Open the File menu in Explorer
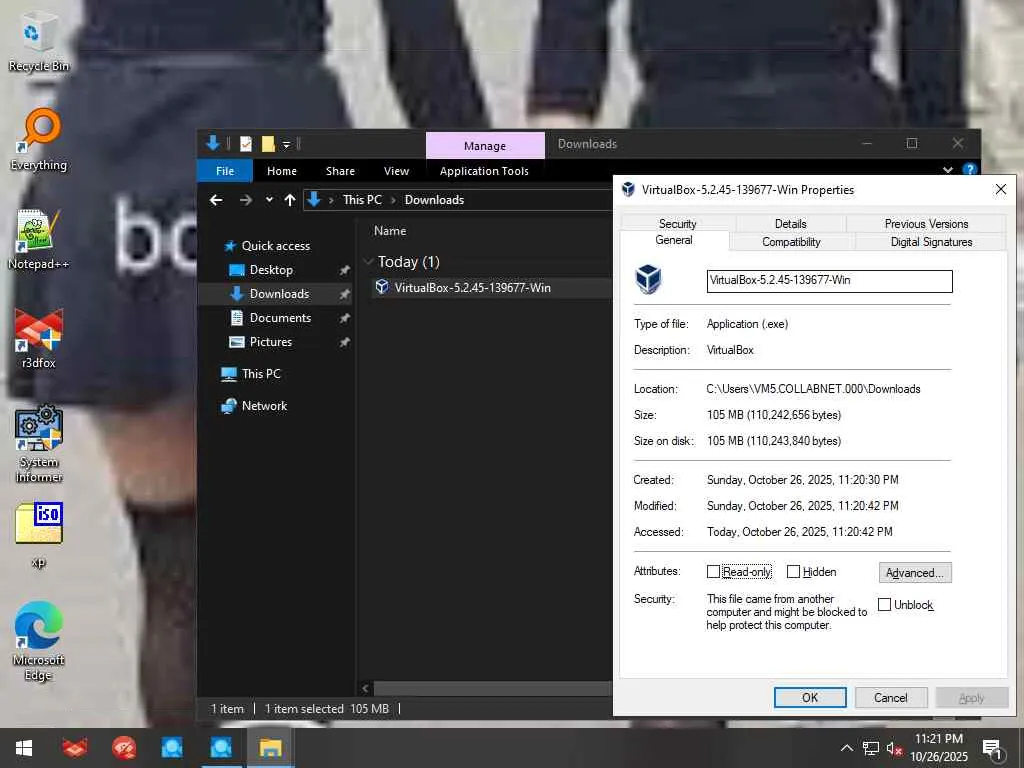This screenshot has width=1024, height=768. (x=225, y=170)
